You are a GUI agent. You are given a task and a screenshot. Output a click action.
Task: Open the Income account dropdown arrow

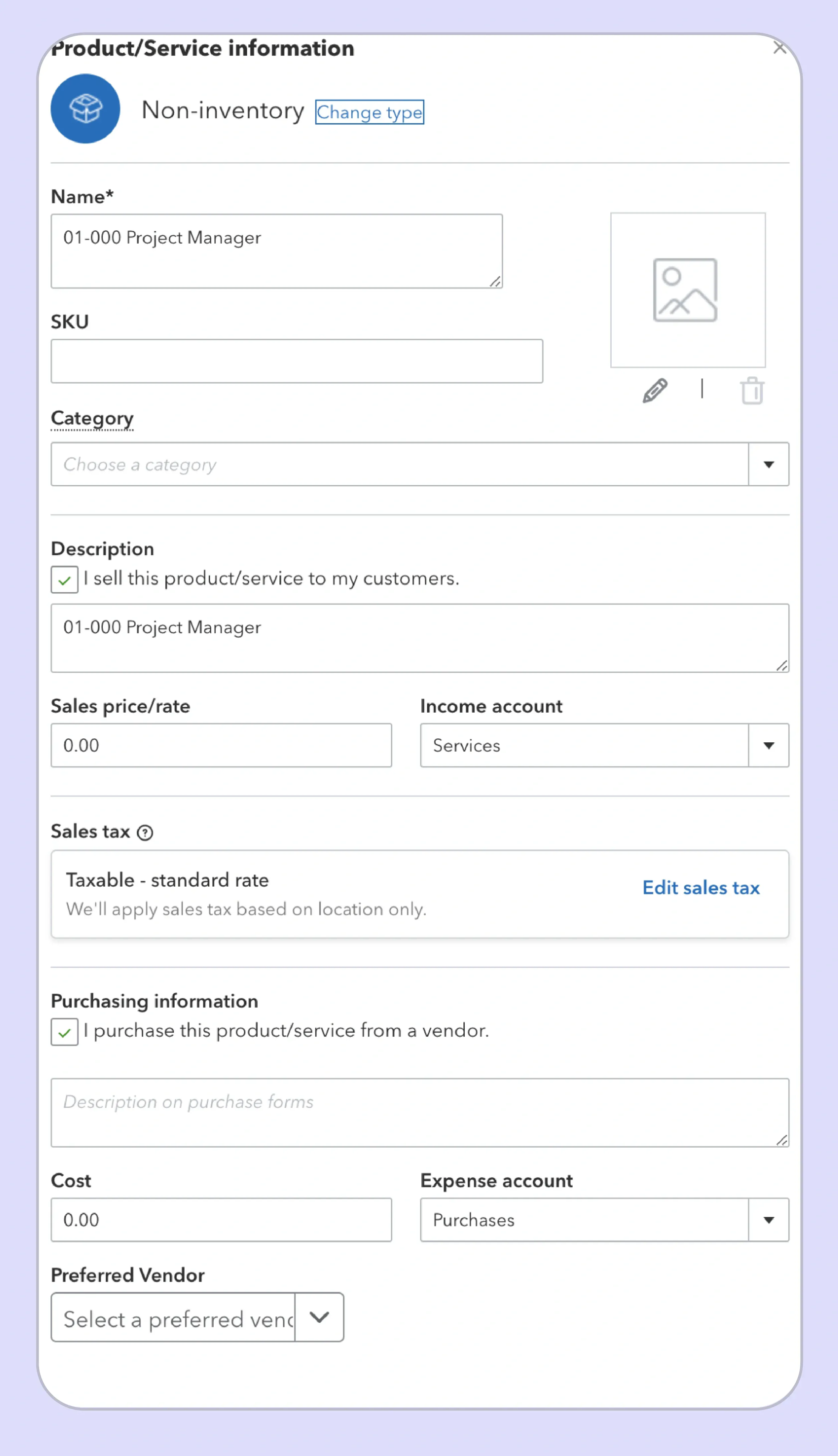768,746
